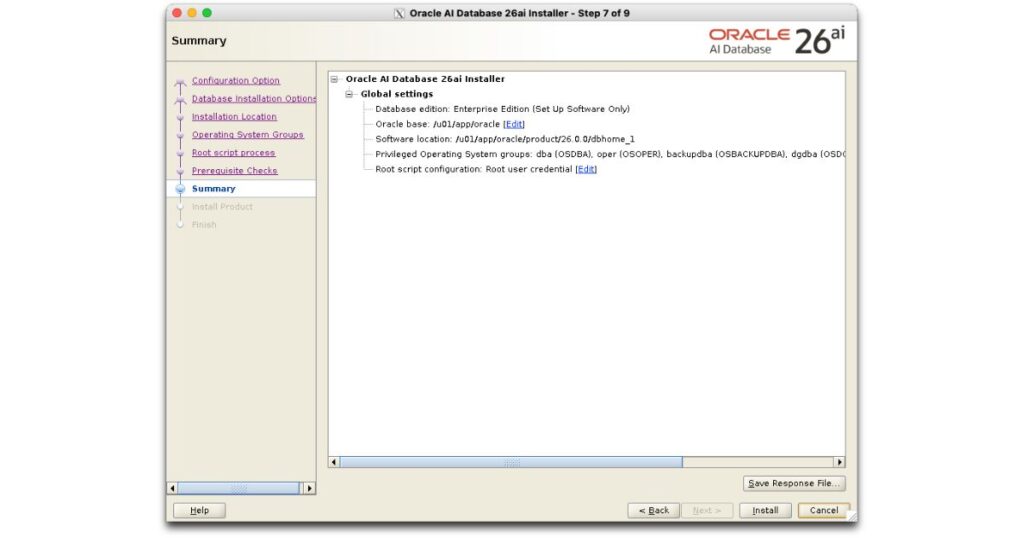1024x538 pixels.
Task: Click the sidebar's horizontal scrollbar thumb
Action: pyautogui.click(x=238, y=488)
